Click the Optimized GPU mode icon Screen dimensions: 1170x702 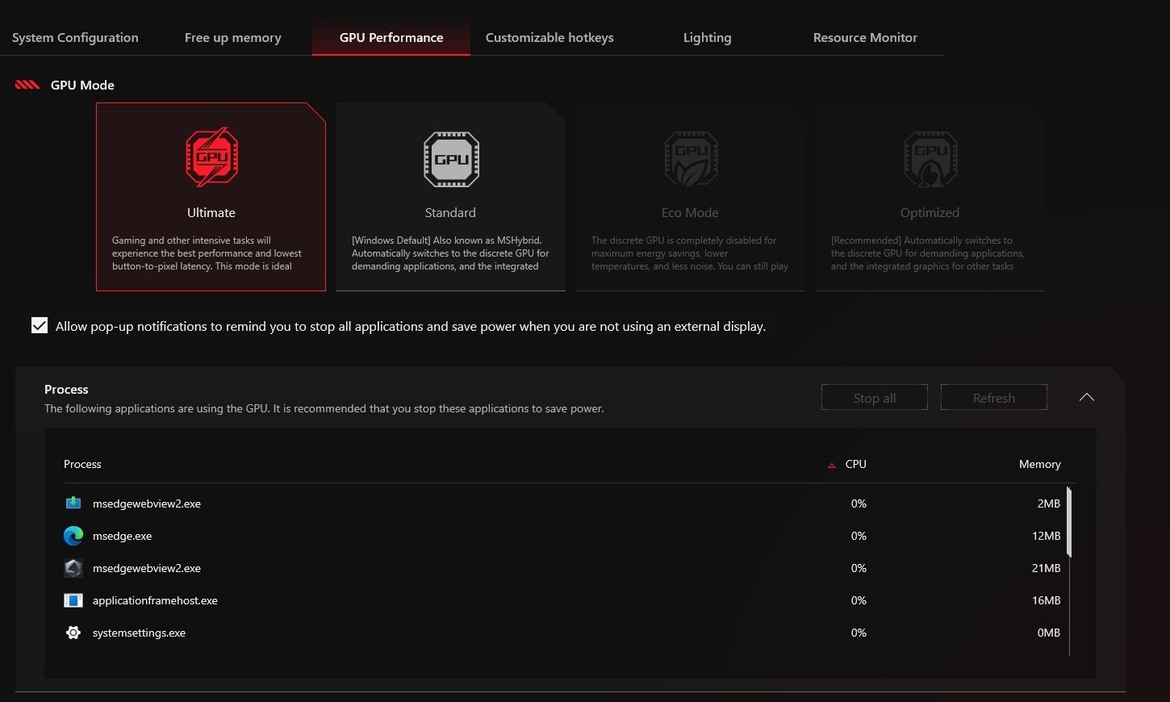930,159
